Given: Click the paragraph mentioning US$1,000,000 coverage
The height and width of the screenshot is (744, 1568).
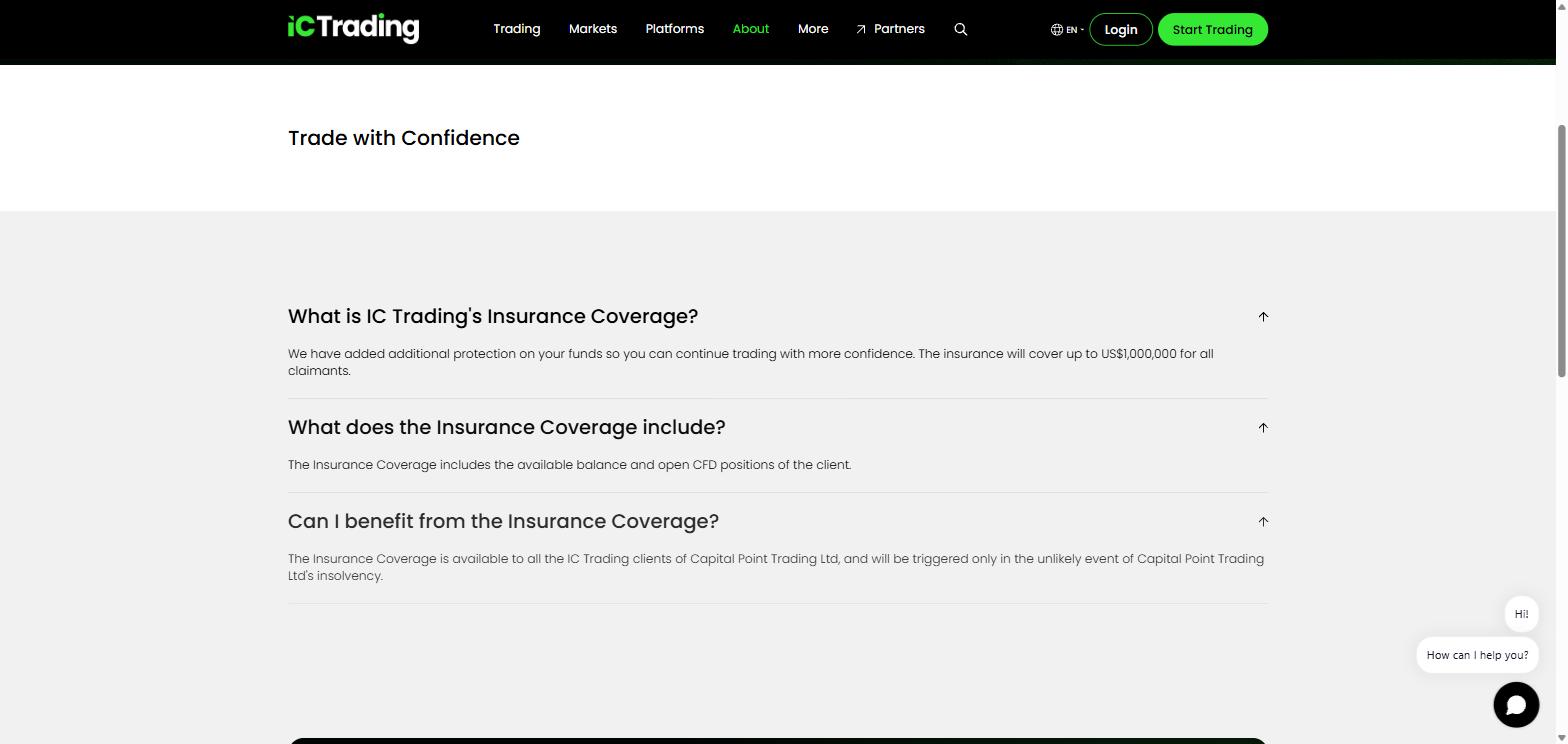Looking at the screenshot, I should coord(751,362).
